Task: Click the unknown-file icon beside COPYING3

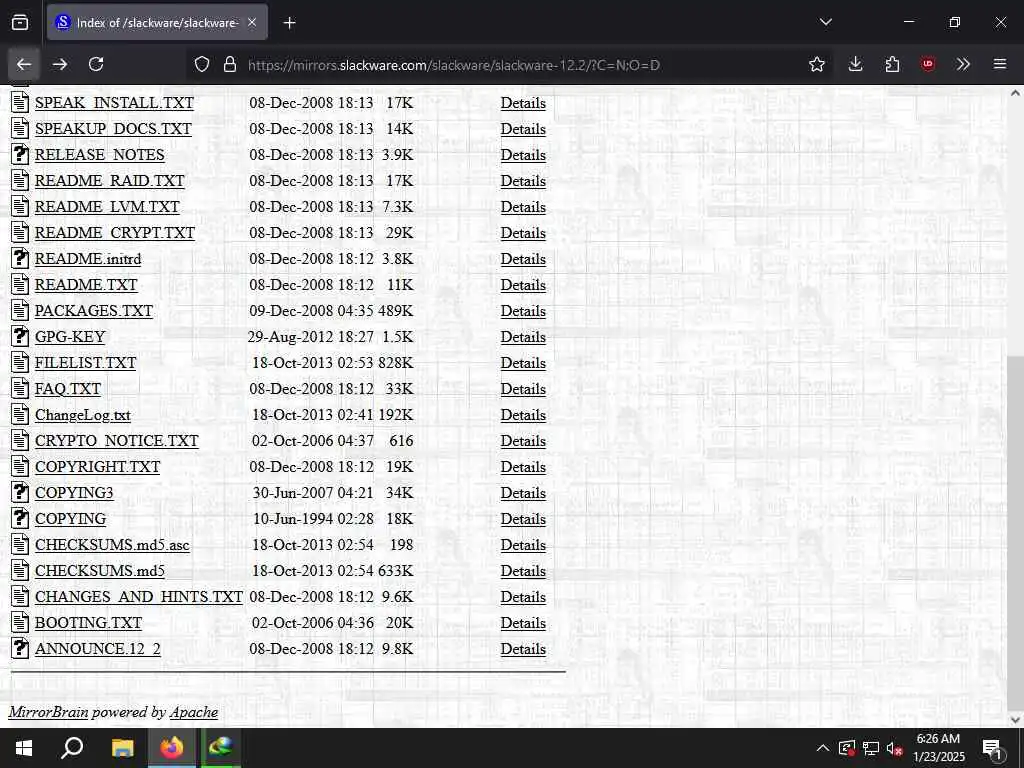Action: point(20,493)
